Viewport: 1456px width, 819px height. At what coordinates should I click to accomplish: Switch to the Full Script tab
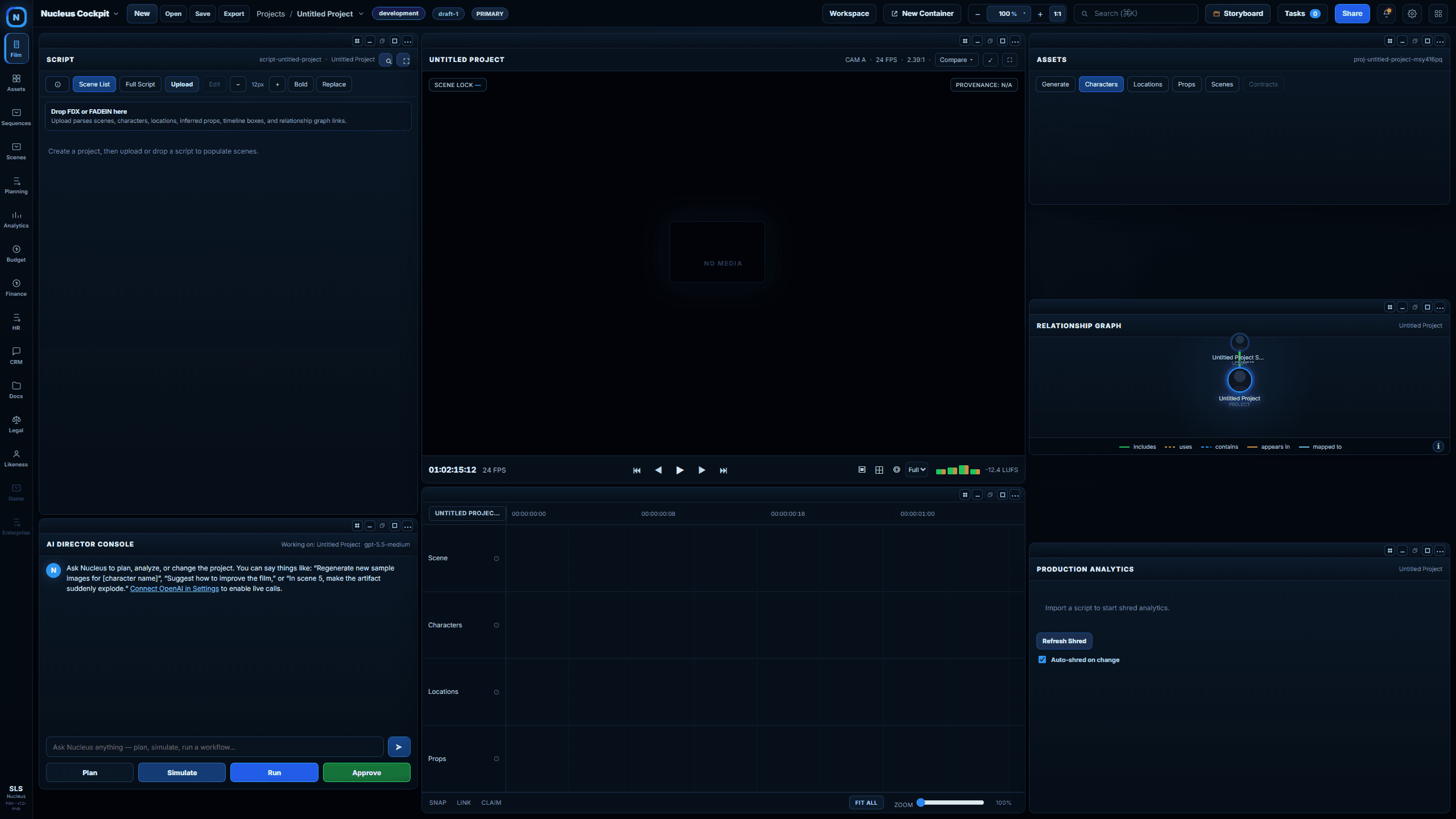tap(140, 84)
